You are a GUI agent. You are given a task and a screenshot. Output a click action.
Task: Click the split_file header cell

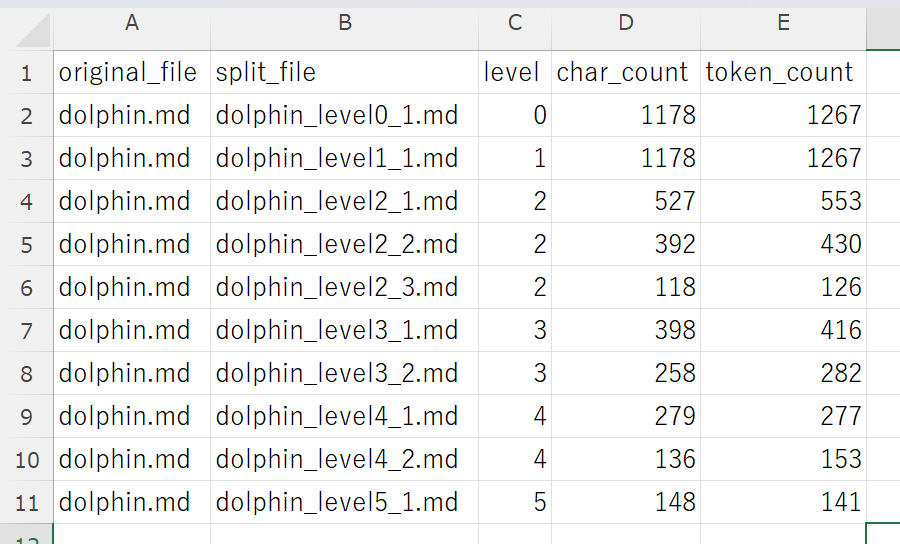pos(344,72)
